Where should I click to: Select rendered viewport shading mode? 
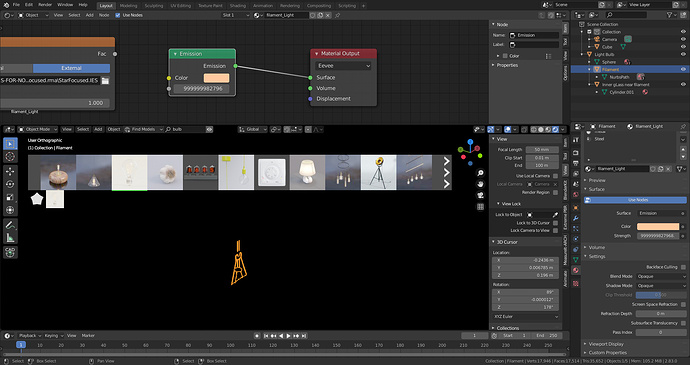[555, 129]
